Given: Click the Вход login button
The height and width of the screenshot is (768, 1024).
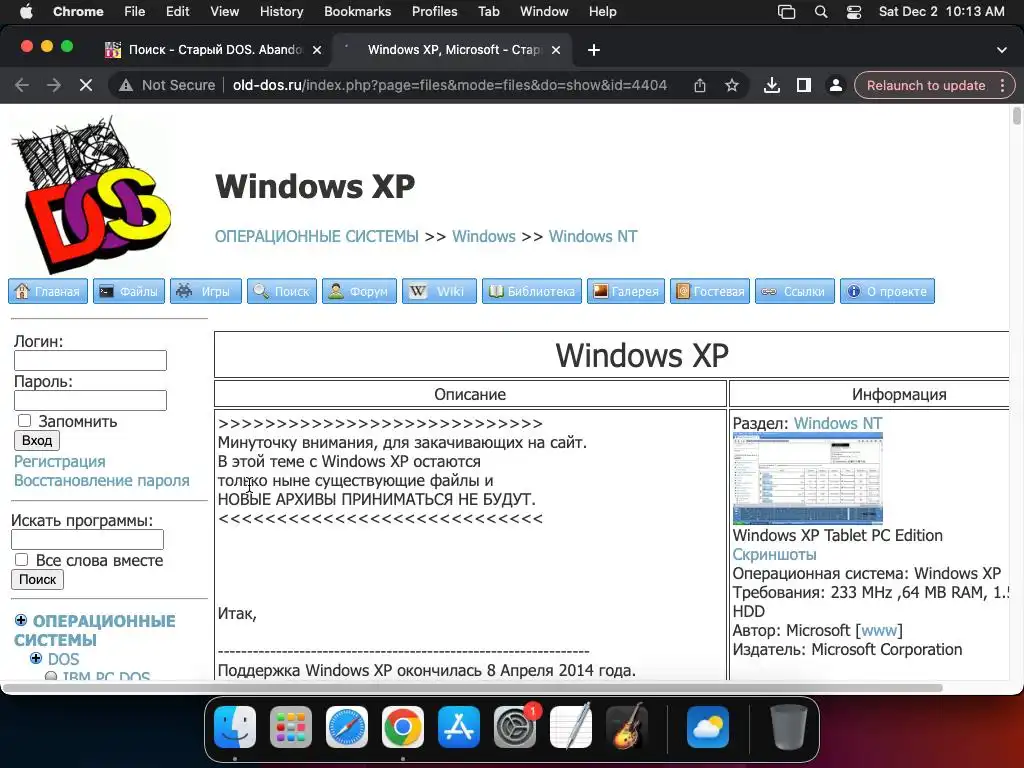Looking at the screenshot, I should [x=37, y=440].
